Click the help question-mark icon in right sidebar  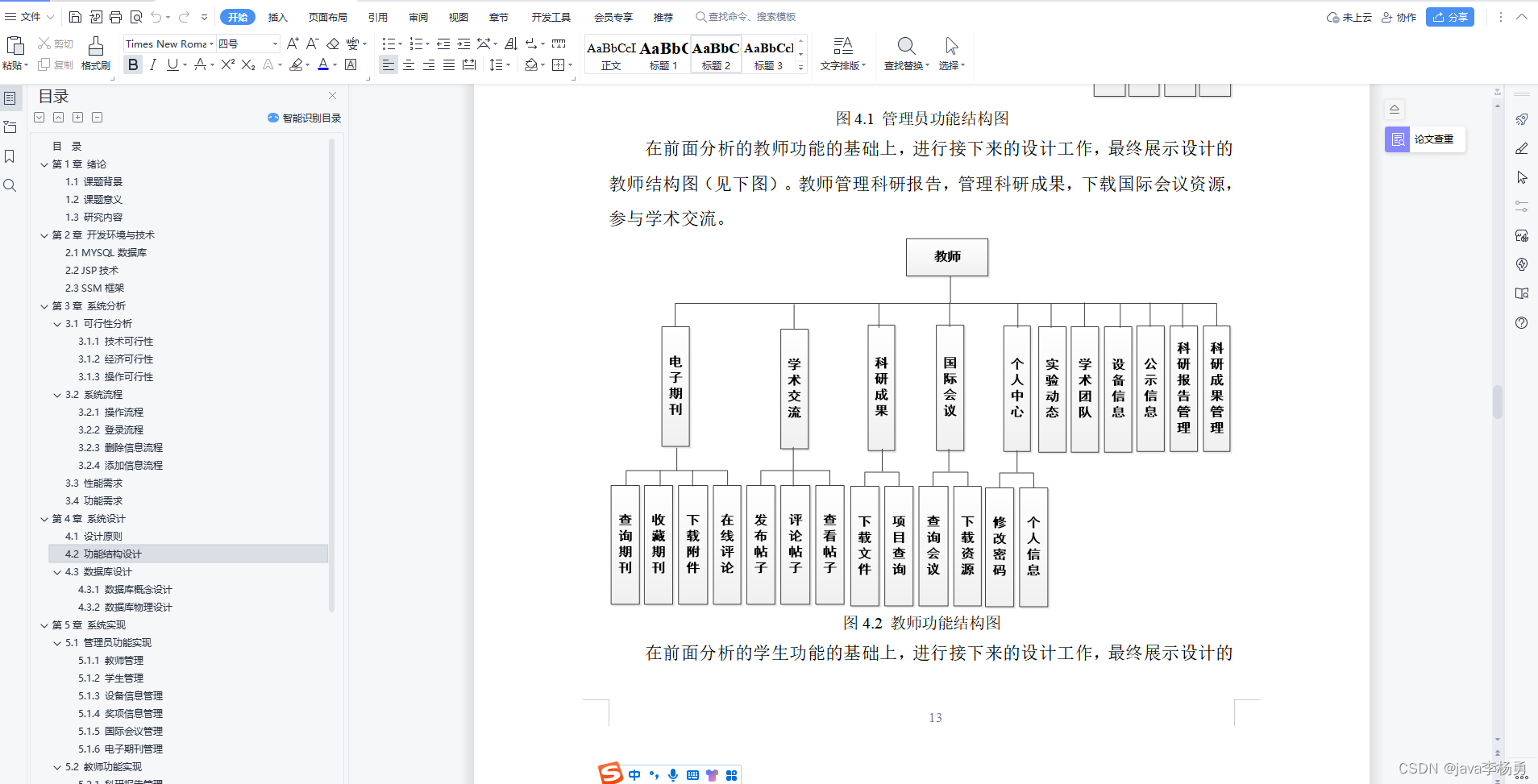(x=1521, y=322)
